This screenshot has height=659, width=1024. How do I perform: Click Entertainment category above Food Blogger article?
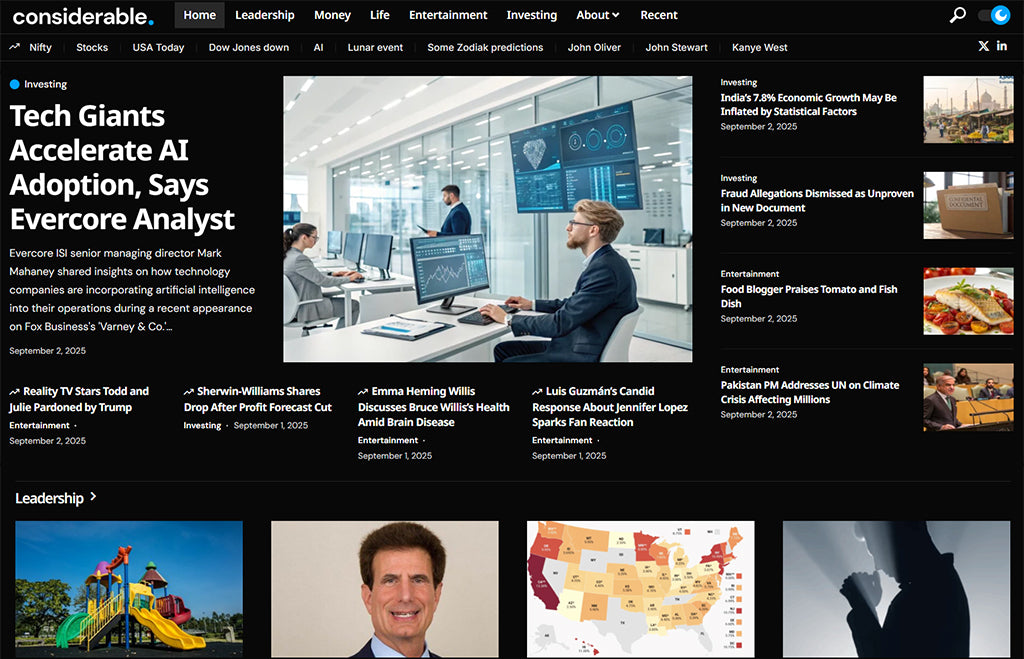click(750, 274)
